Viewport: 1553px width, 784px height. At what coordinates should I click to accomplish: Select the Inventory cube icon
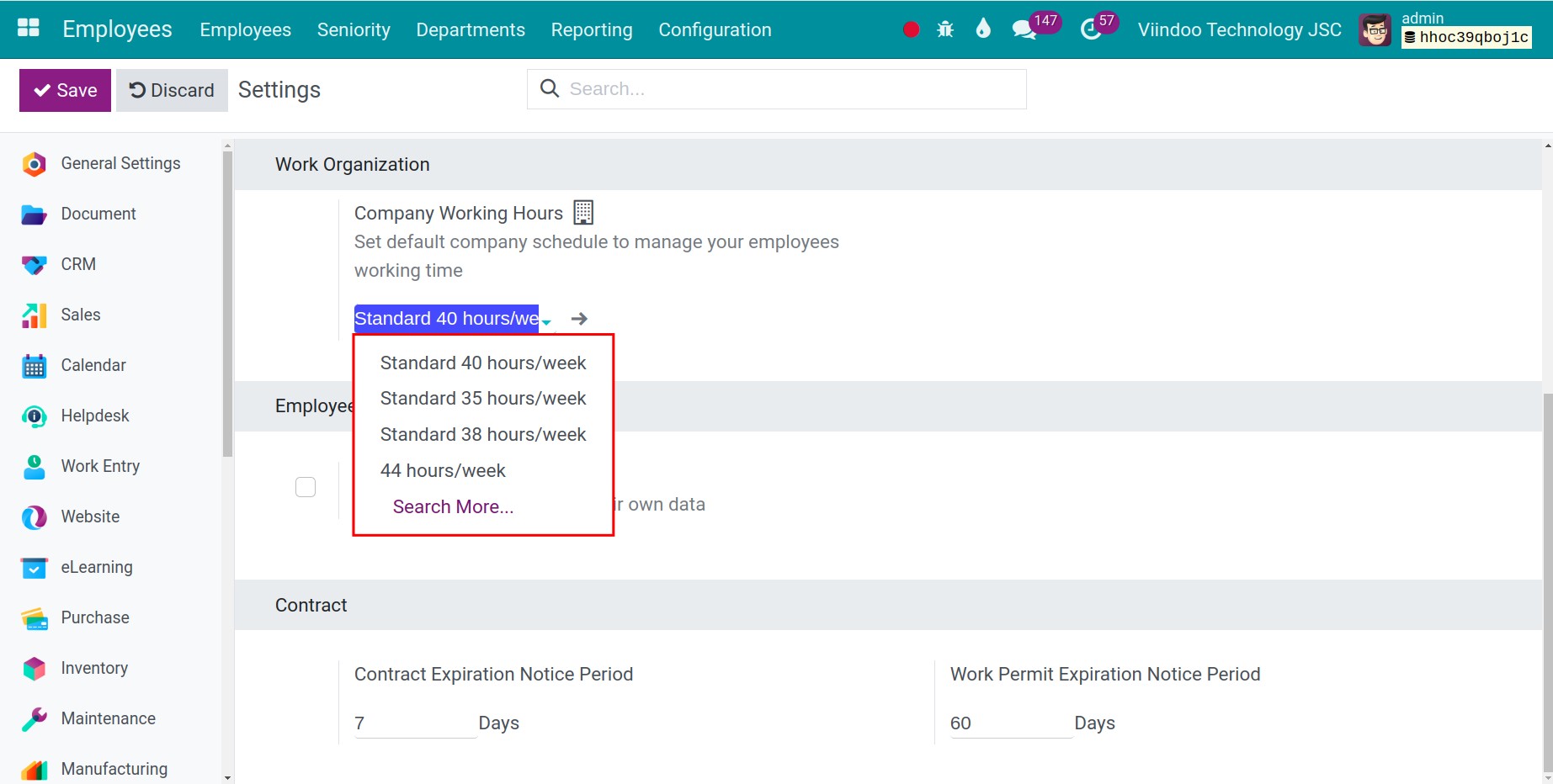point(34,669)
